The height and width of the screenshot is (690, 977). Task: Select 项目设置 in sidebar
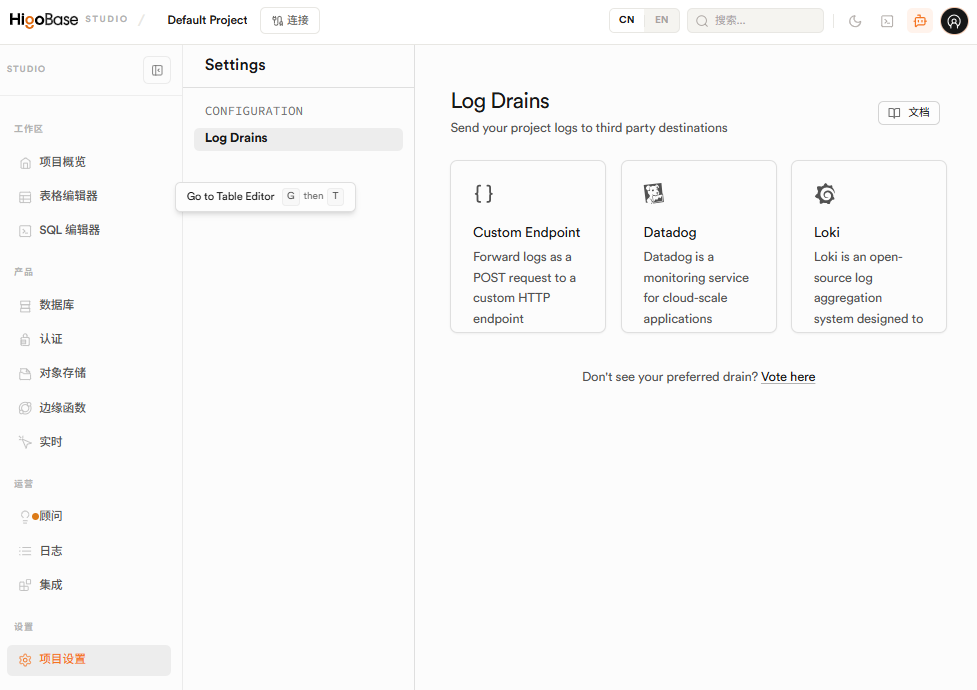click(88, 660)
